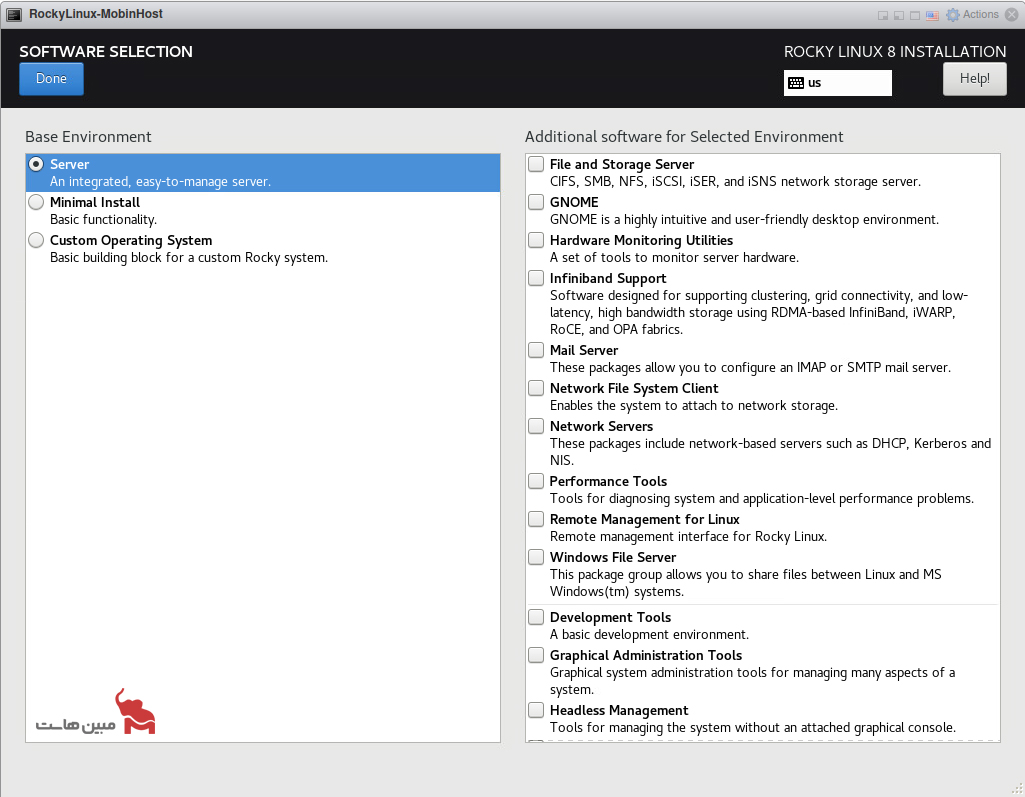Click the full-window size icon in title bar
1025x797 pixels.
click(915, 15)
